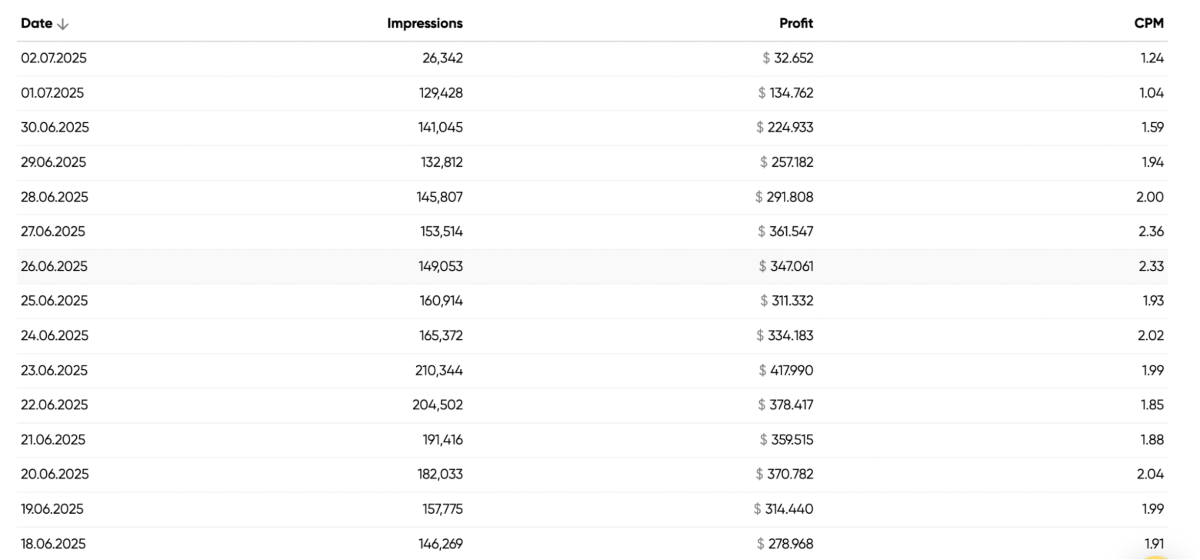This screenshot has width=1200, height=560.
Task: Select the 23.06.2025 date cell
Action: tap(54, 370)
